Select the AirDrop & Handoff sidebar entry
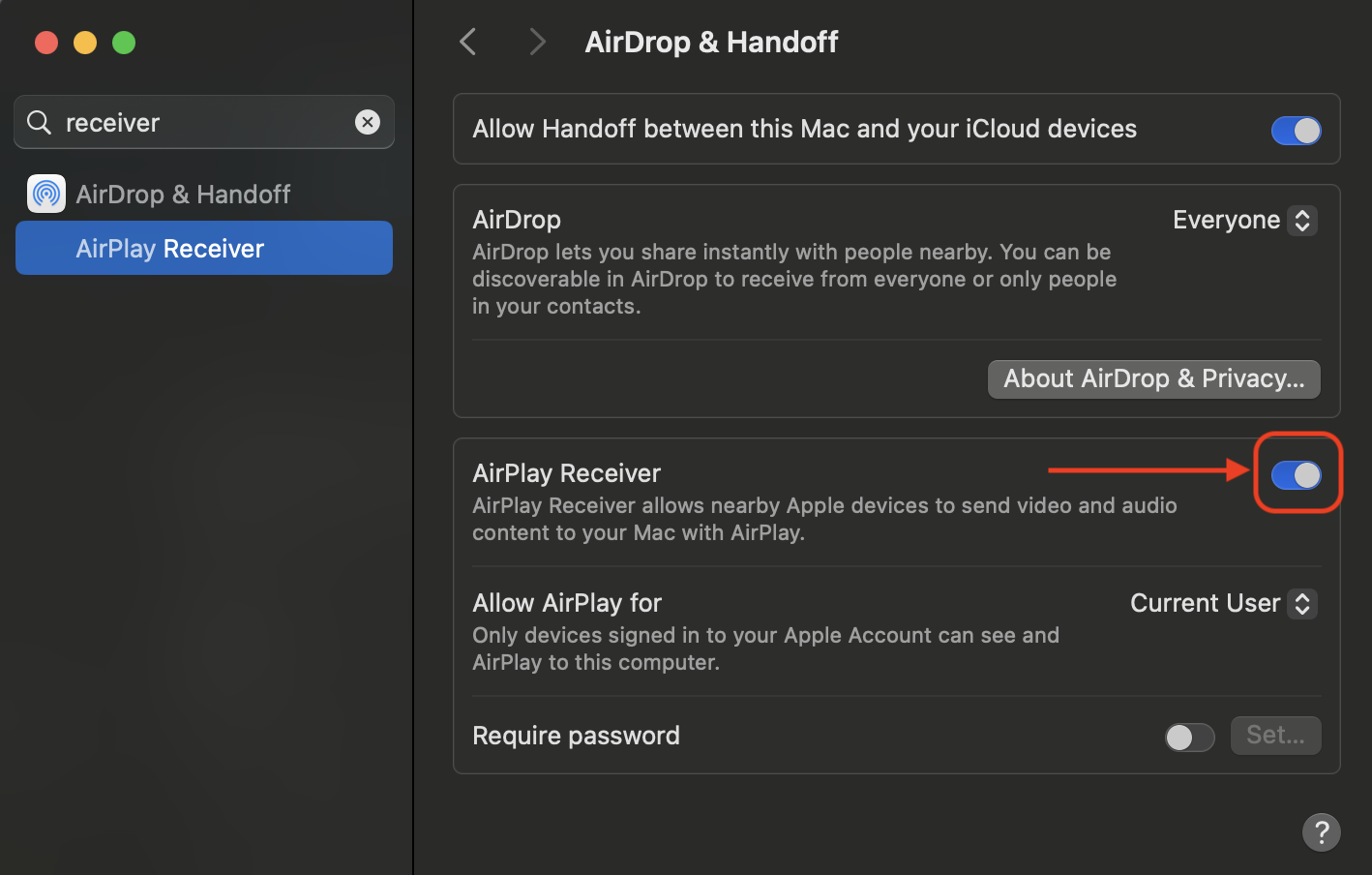Screen dimensions: 1372x875 point(183,194)
